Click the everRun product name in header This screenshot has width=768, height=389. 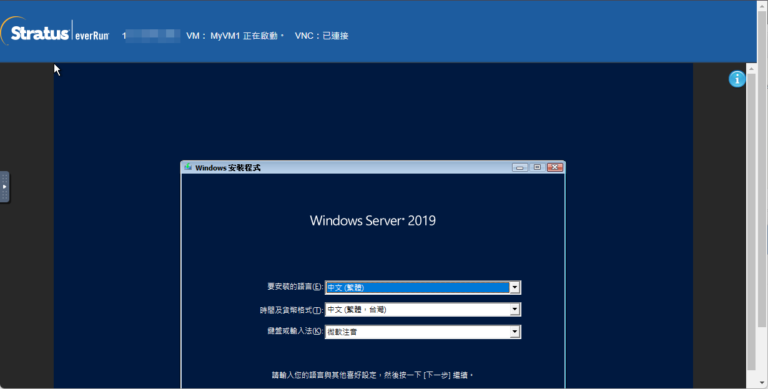pyautogui.click(x=92, y=36)
